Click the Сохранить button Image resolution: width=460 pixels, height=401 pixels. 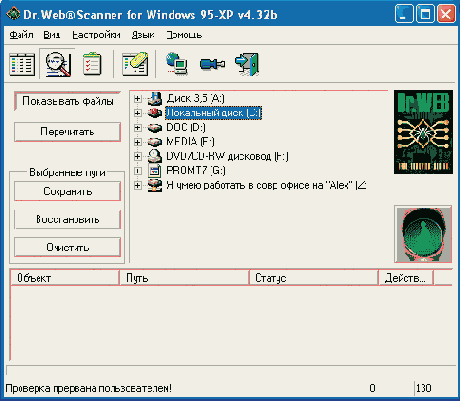(x=67, y=191)
